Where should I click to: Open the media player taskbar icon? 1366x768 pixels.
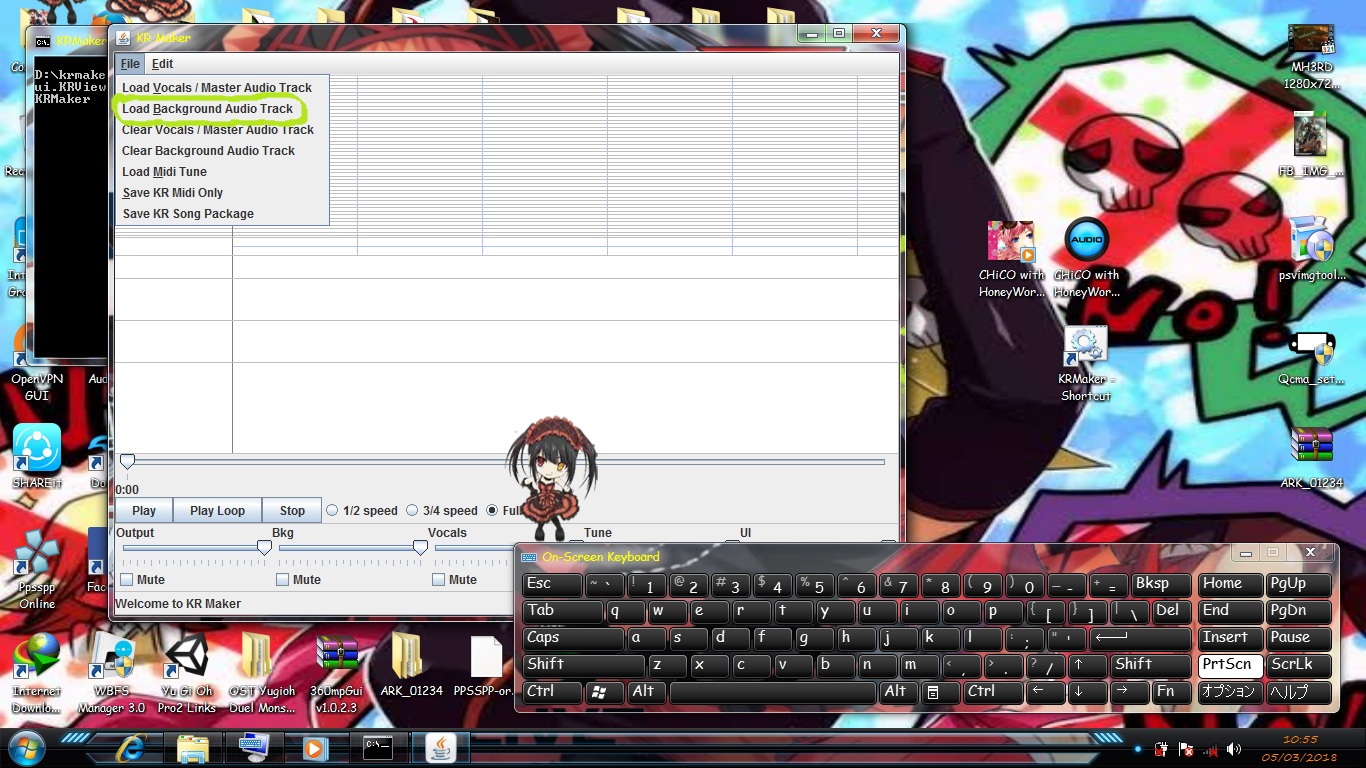click(x=314, y=747)
